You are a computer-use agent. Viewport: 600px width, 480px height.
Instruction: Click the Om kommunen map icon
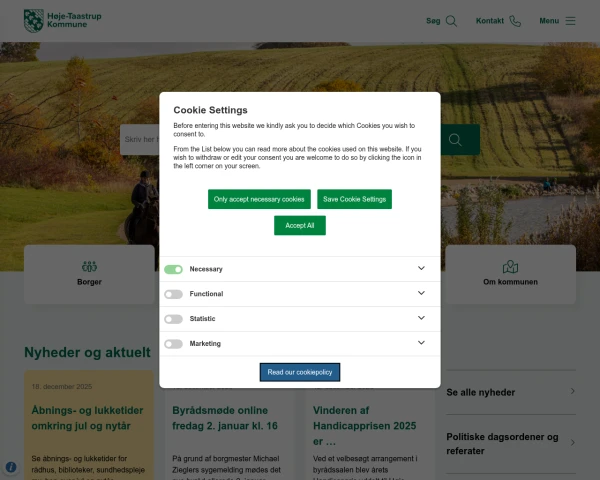click(x=510, y=266)
